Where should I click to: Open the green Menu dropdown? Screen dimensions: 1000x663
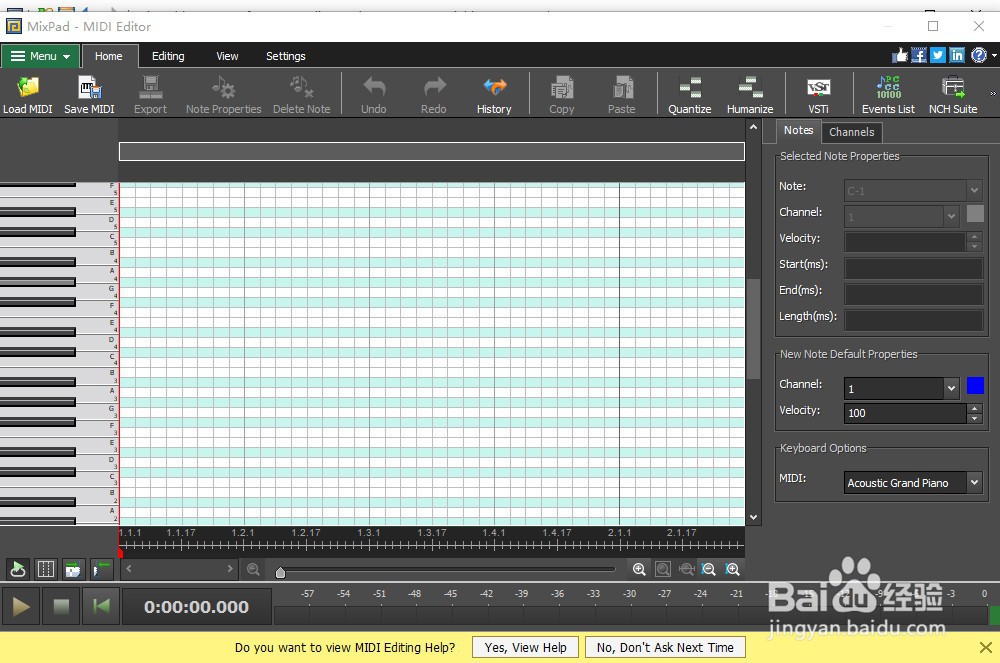pyautogui.click(x=40, y=56)
